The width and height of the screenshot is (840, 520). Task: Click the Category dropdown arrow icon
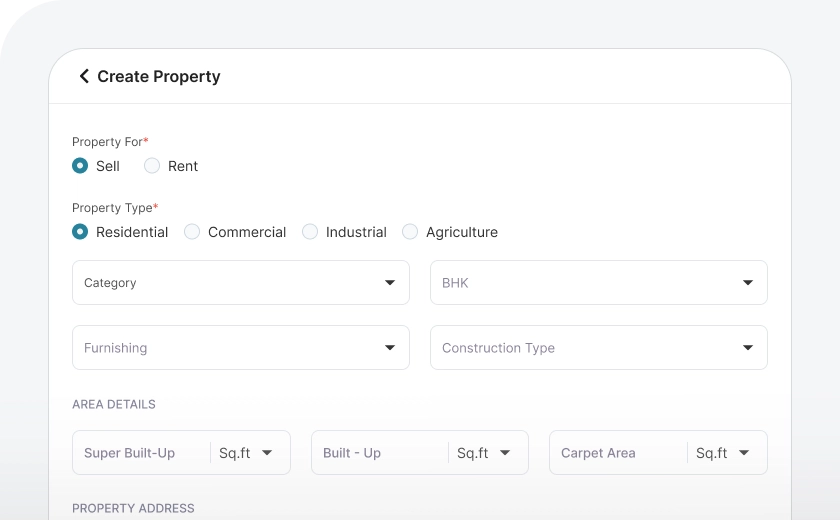(390, 283)
